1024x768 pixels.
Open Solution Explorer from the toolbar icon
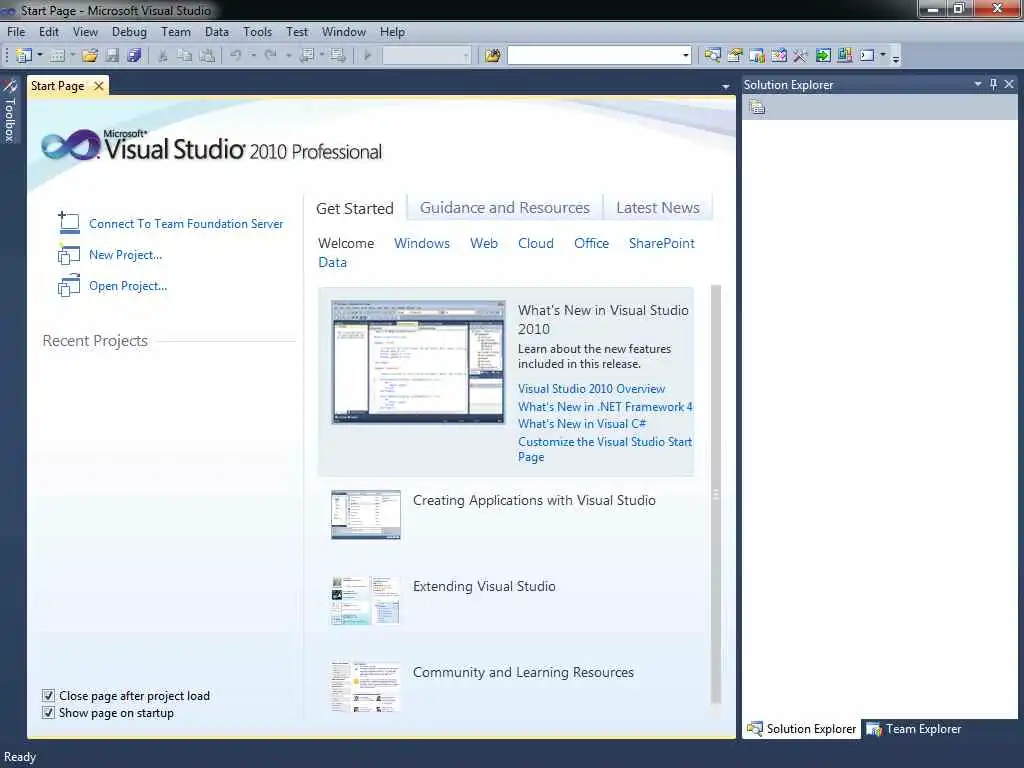712,56
